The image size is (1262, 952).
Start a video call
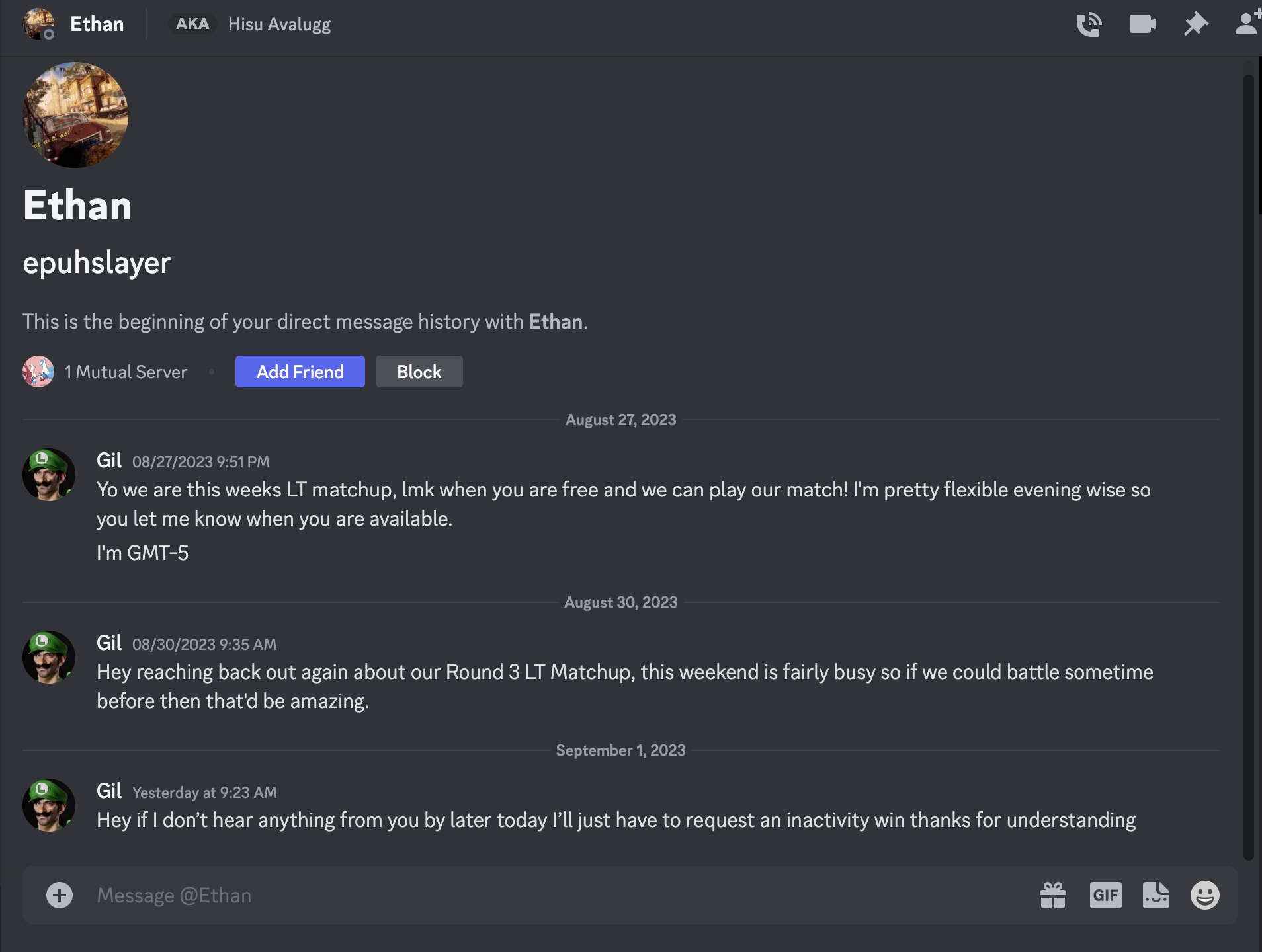(x=1142, y=24)
